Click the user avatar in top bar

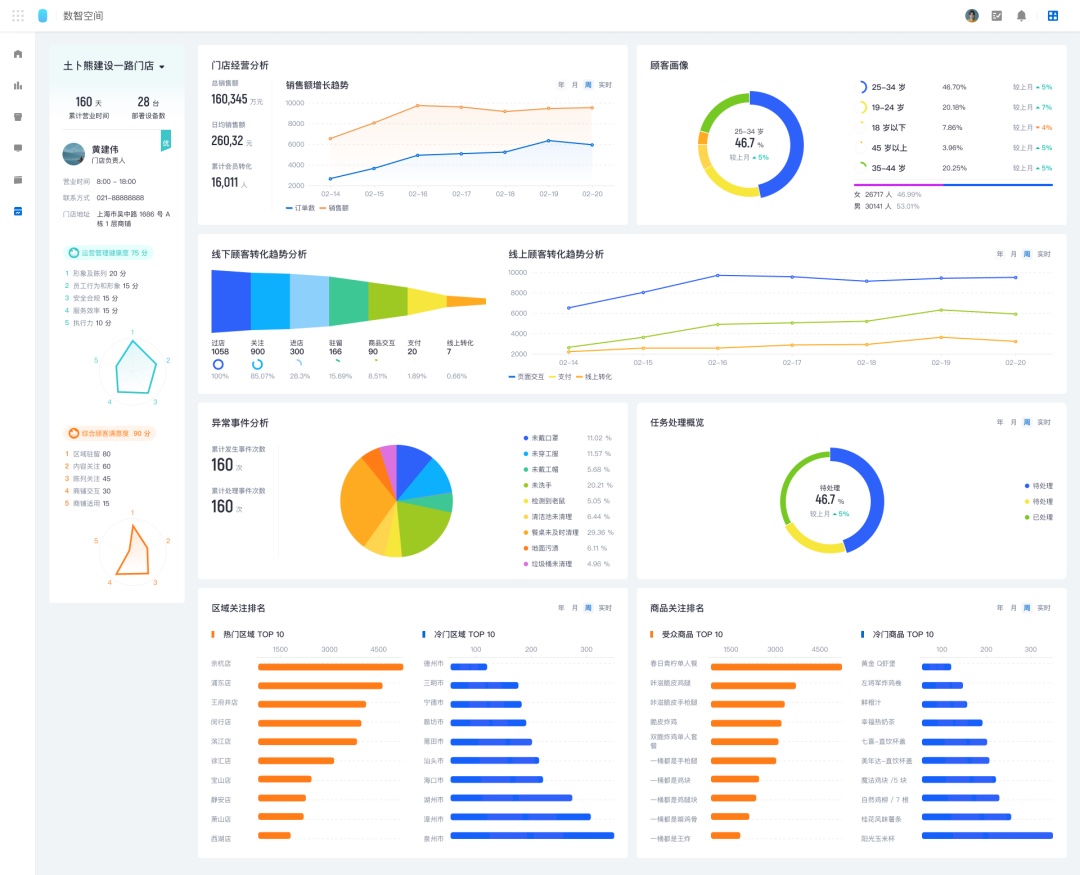(971, 16)
